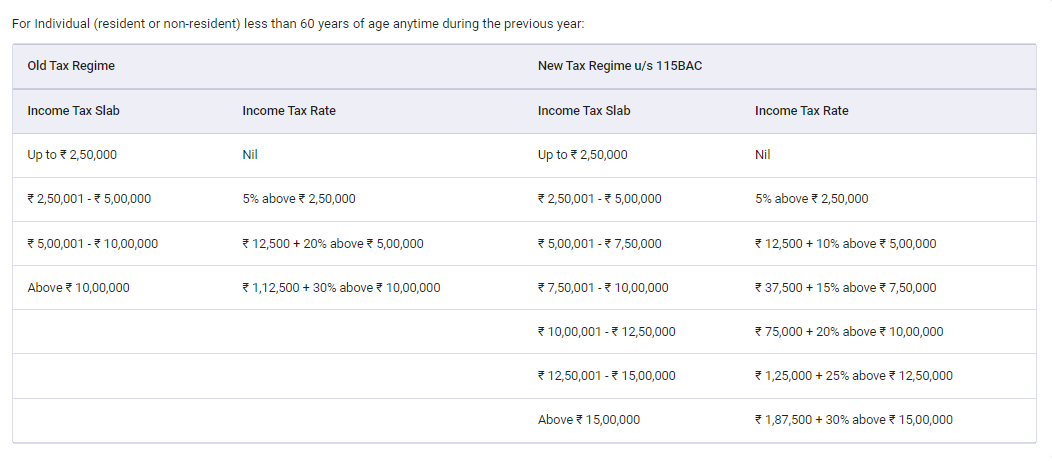The image size is (1052, 461).
Task: Select the ₹ 5,00,001 - ₹ 10,00,000 slab
Action: pos(92,244)
